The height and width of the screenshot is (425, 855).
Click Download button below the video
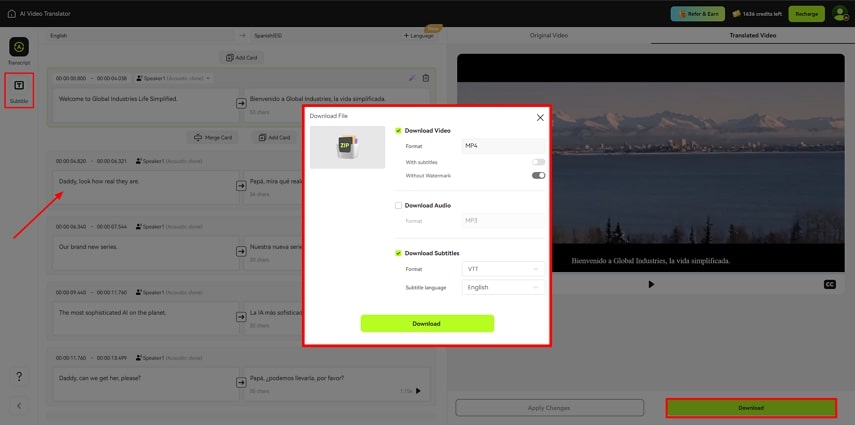click(751, 408)
